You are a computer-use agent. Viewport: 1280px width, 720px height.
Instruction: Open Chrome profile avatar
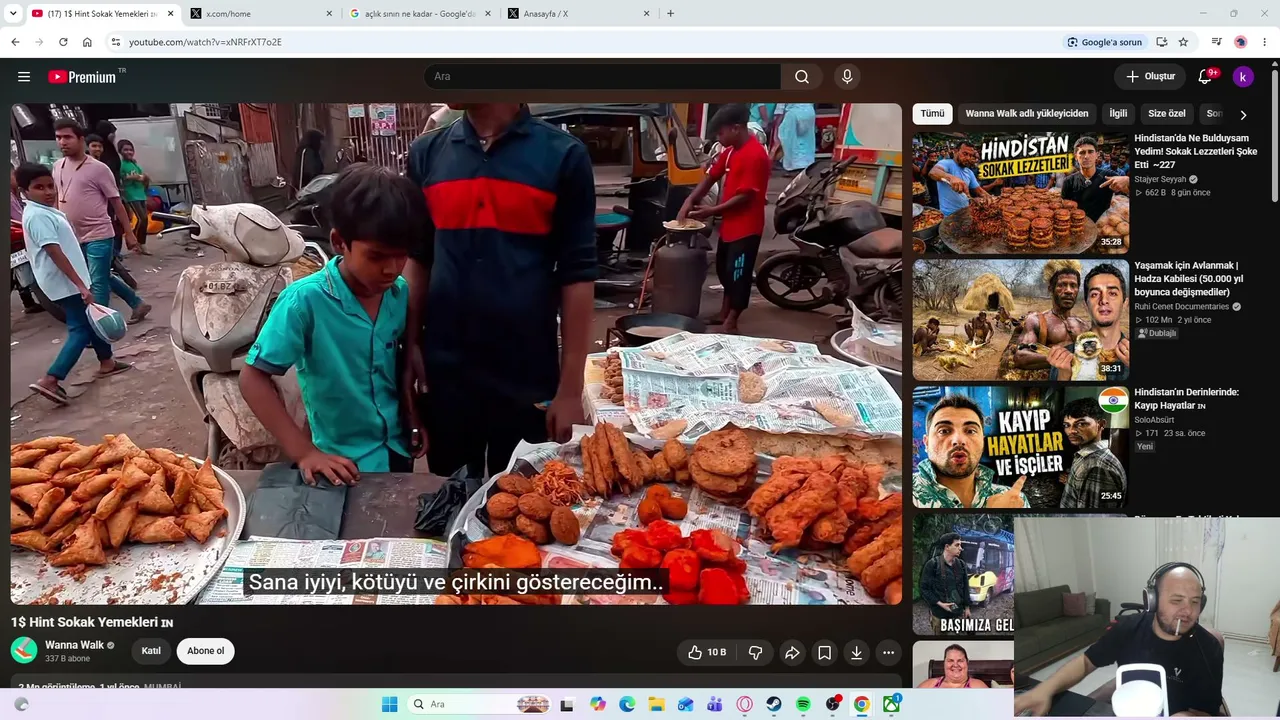click(1241, 42)
